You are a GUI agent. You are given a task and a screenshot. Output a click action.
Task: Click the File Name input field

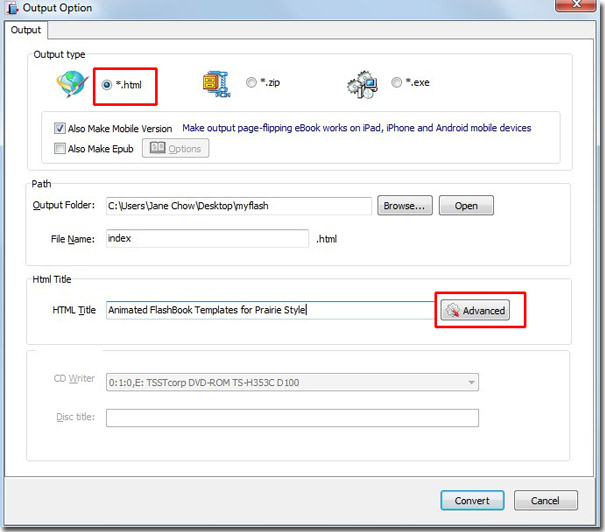(x=207, y=238)
